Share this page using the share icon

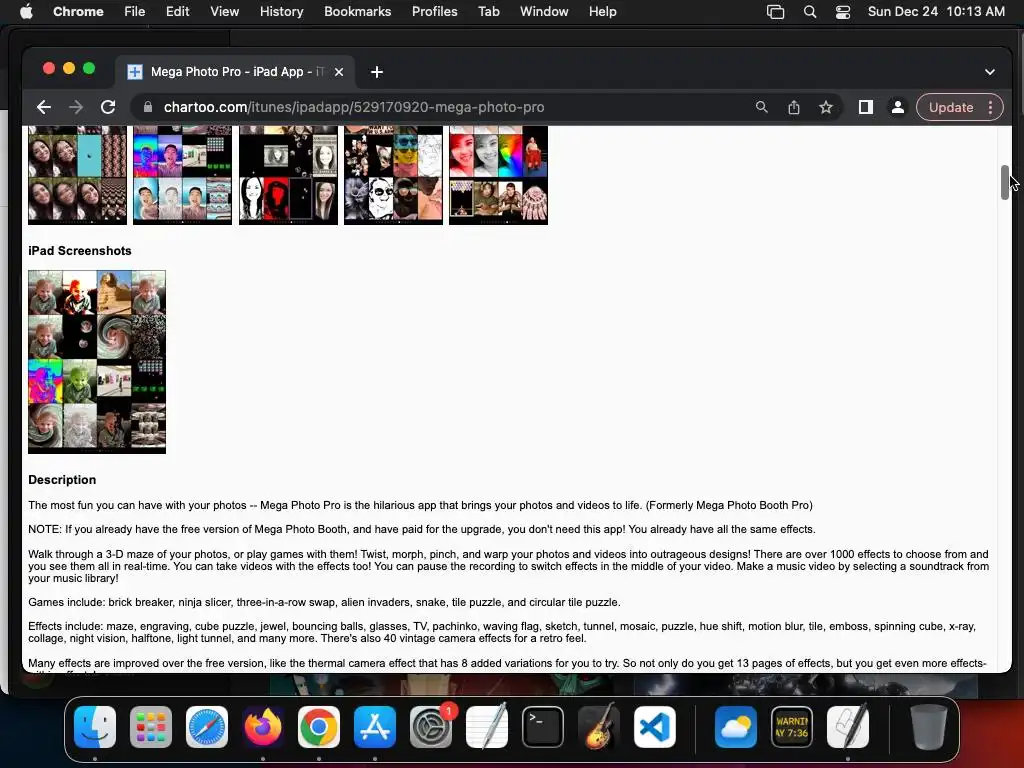793,107
